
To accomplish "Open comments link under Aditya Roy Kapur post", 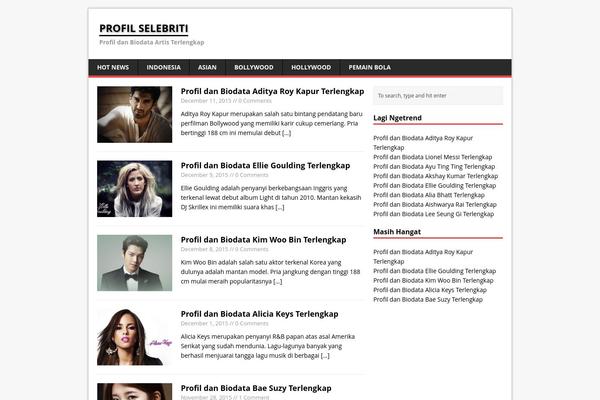I will [255, 101].
